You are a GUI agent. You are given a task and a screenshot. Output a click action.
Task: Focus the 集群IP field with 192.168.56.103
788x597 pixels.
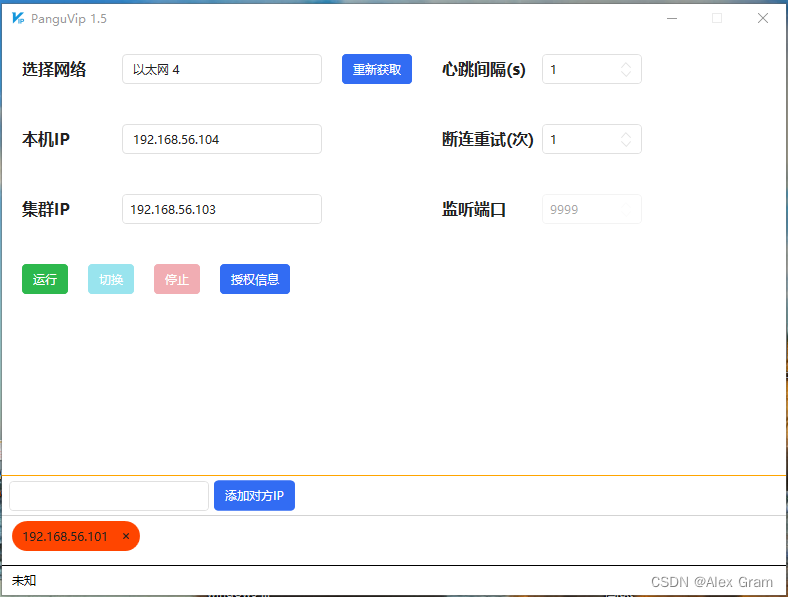[x=222, y=209]
